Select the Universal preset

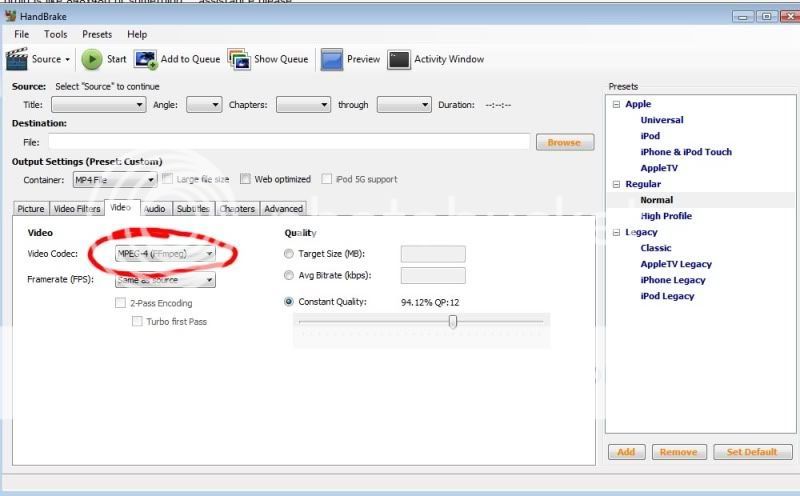click(662, 120)
